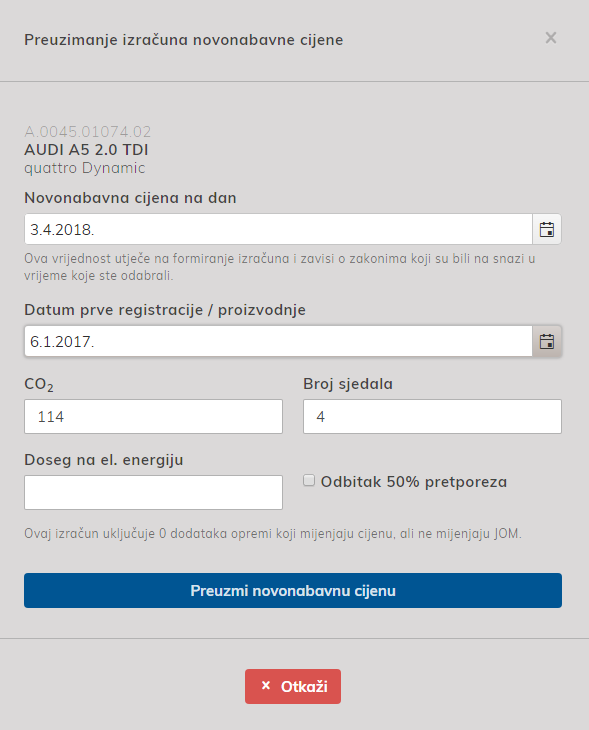Focus the date field showing 6.1.2017.
This screenshot has width=589, height=730.
(278, 341)
